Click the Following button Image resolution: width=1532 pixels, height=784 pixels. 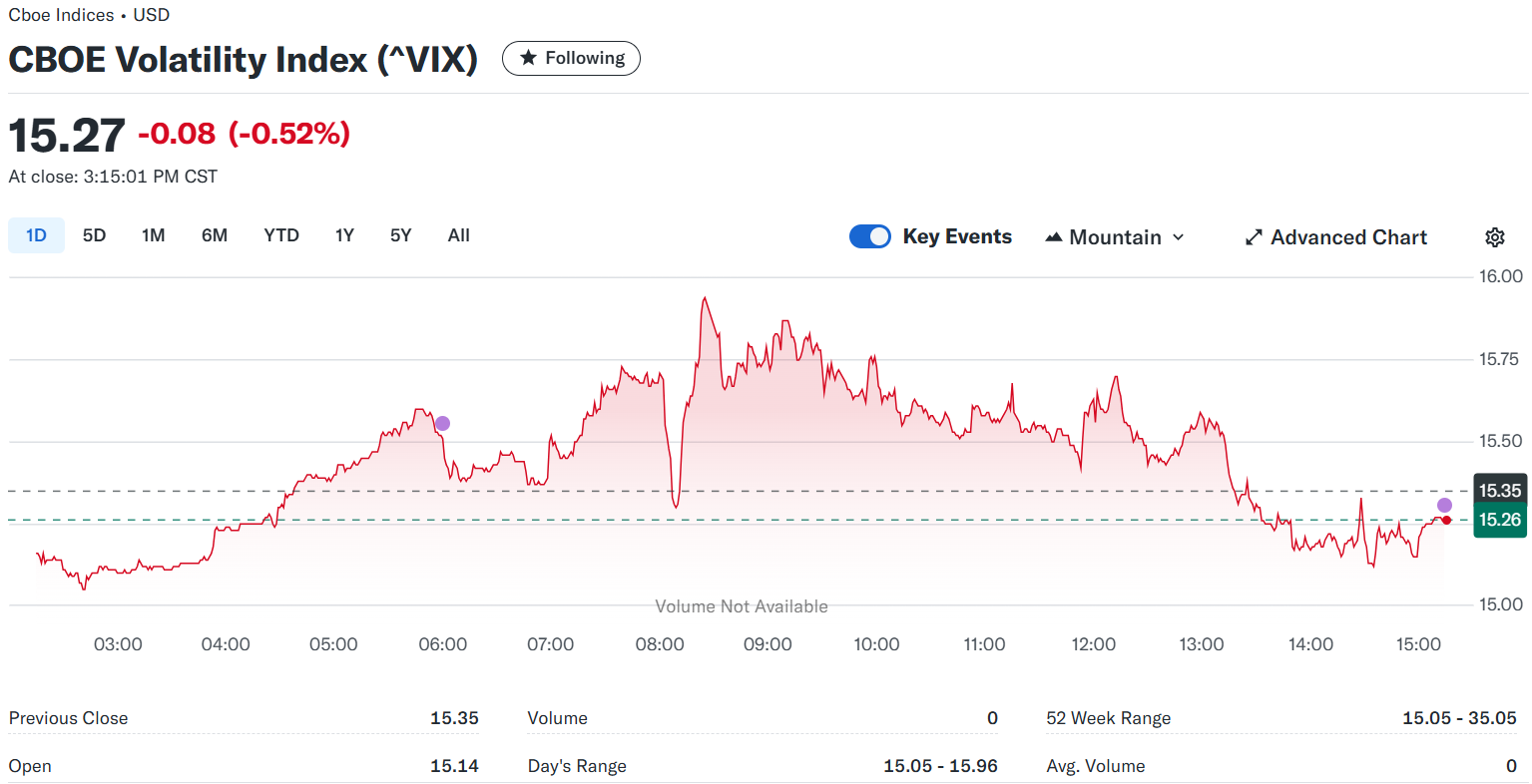pyautogui.click(x=571, y=58)
